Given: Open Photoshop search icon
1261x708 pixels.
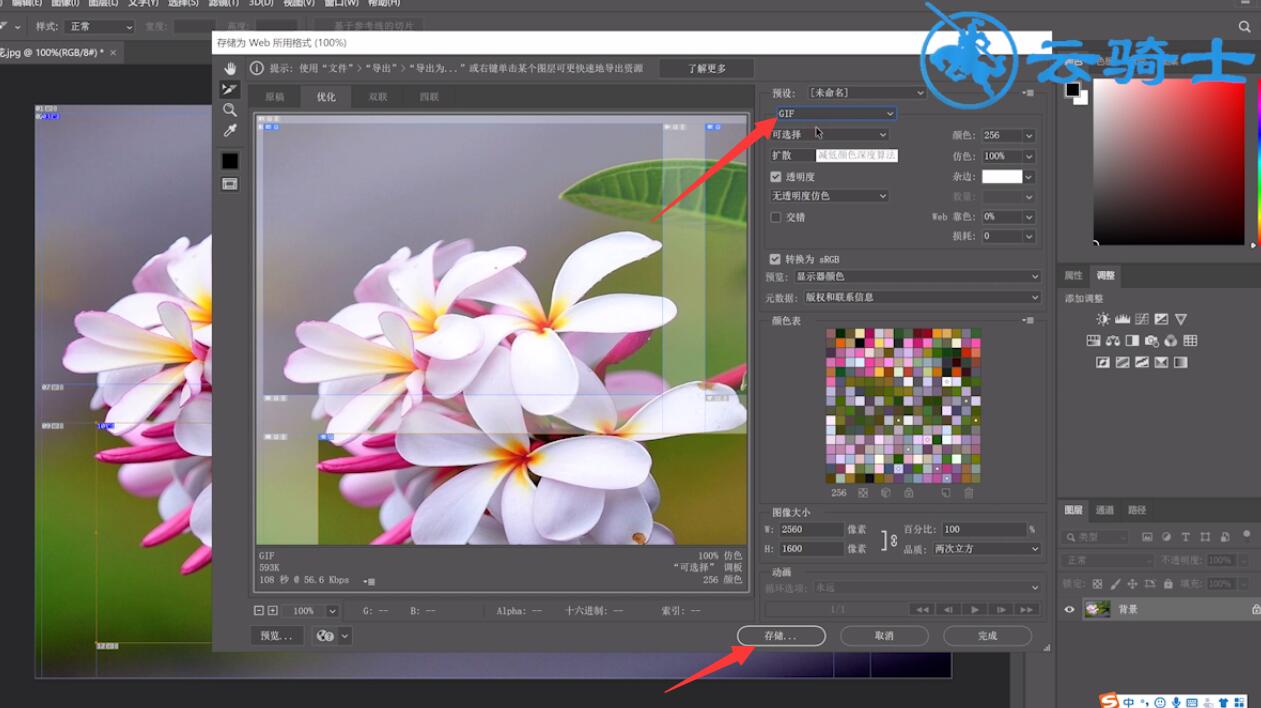Looking at the screenshot, I should click(x=1245, y=27).
